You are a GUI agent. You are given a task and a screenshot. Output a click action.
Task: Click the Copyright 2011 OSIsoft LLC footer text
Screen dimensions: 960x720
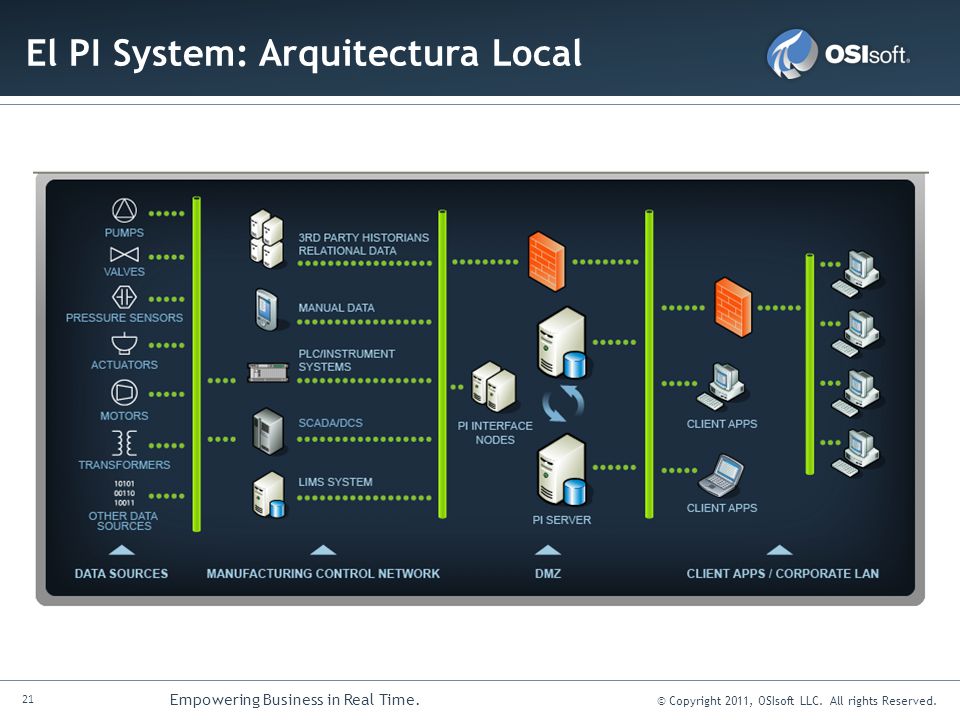[797, 700]
